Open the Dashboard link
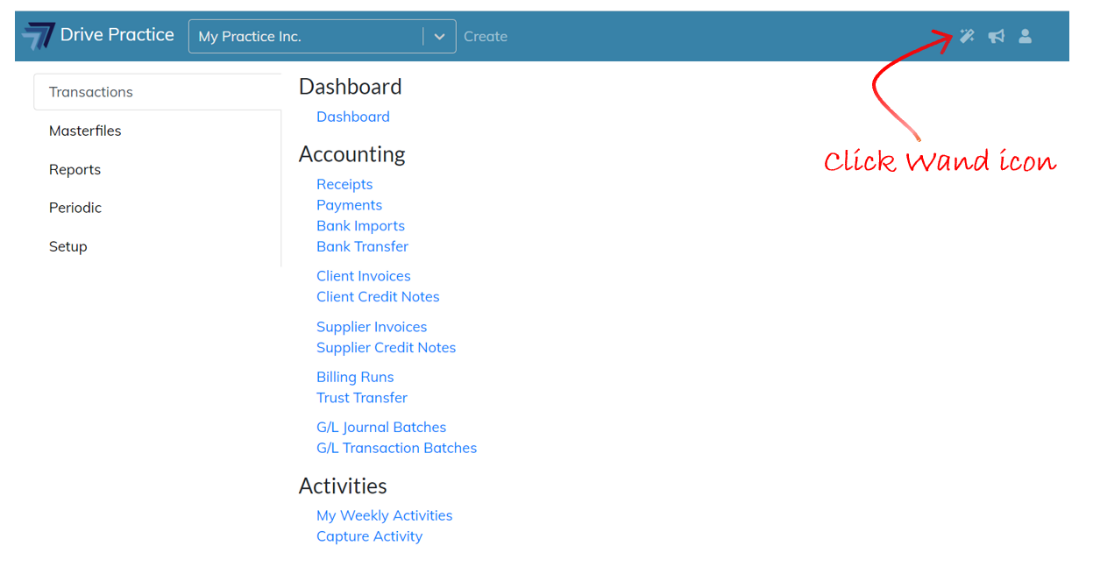This screenshot has width=1100, height=581. point(353,117)
